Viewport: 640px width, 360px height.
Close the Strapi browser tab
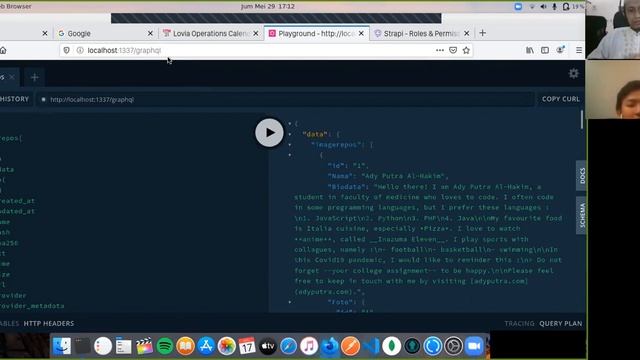pyautogui.click(x=467, y=33)
